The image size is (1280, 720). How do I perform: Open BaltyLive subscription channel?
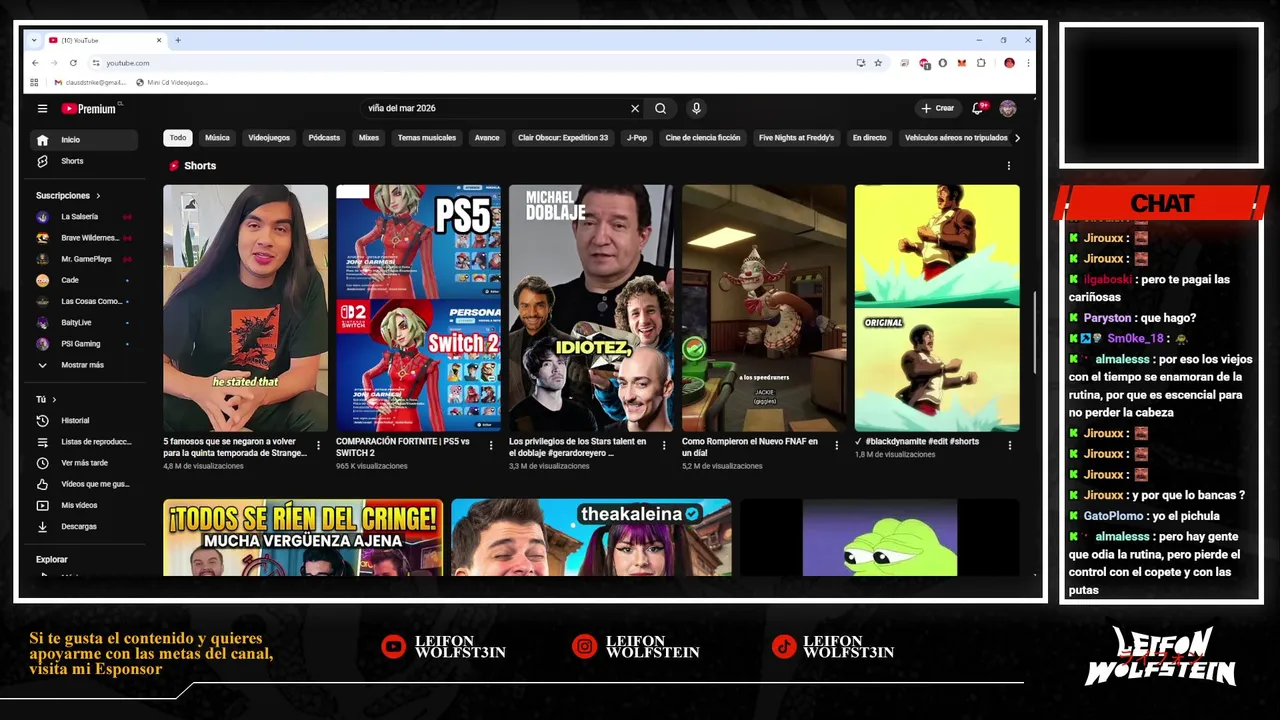tap(84, 323)
